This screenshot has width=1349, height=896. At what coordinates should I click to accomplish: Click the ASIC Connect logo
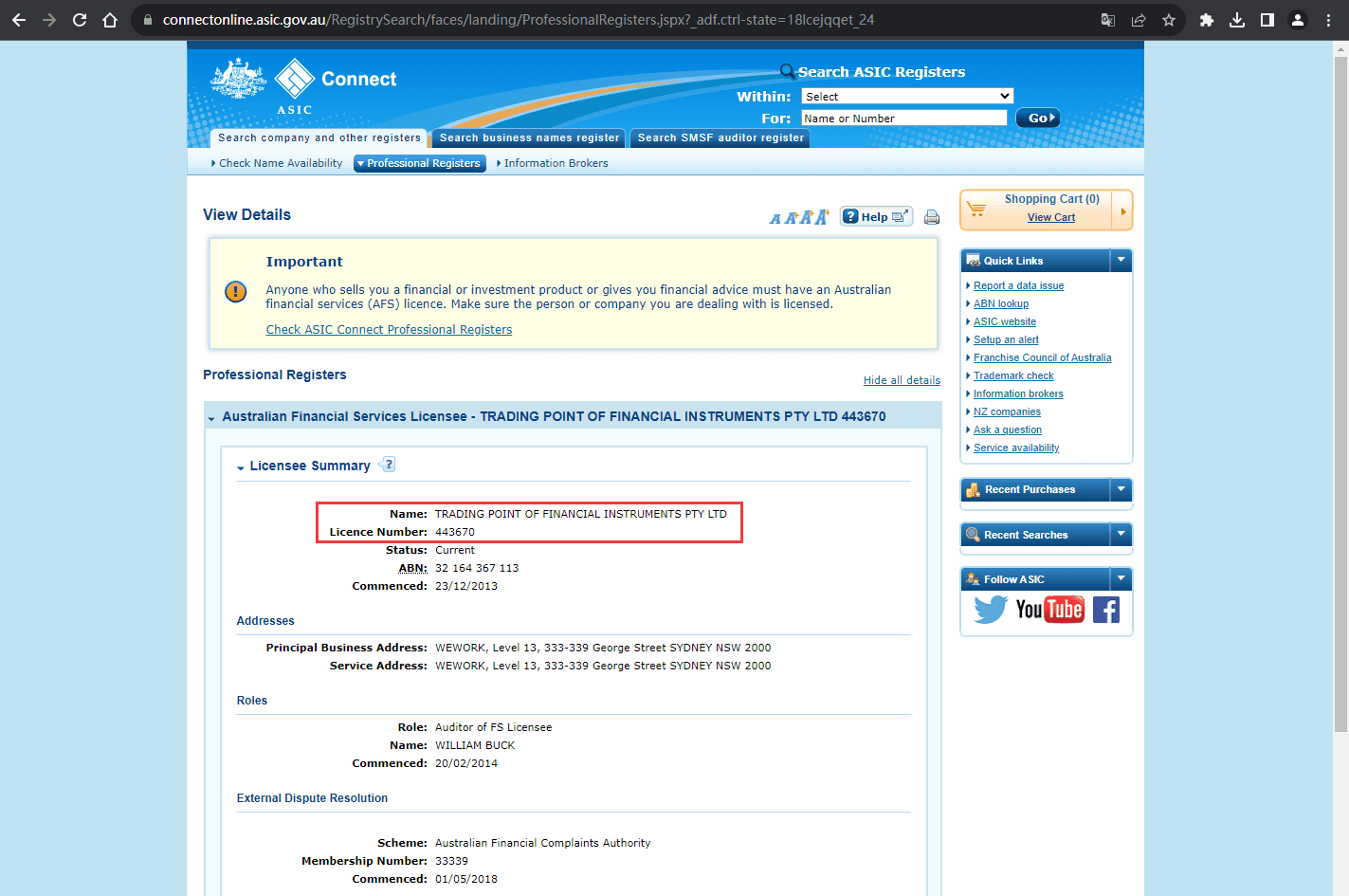[x=303, y=85]
